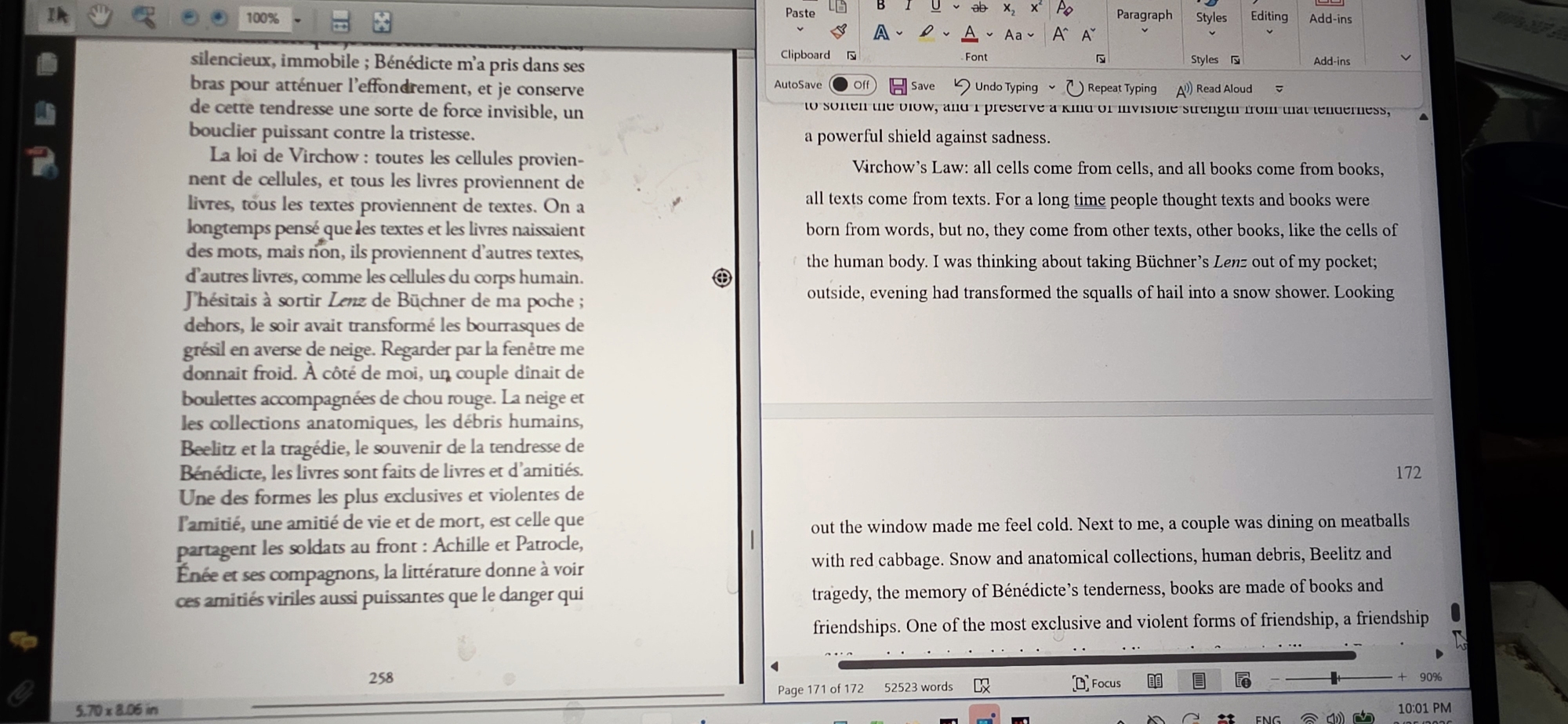Apply subscript formatting

click(x=1009, y=9)
